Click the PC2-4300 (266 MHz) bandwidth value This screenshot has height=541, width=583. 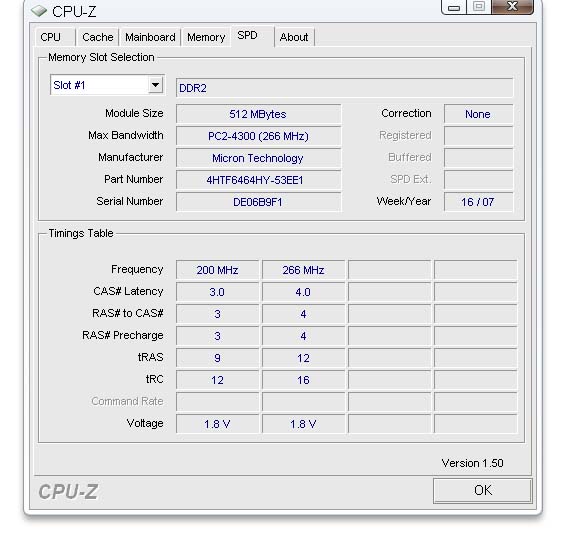point(258,136)
